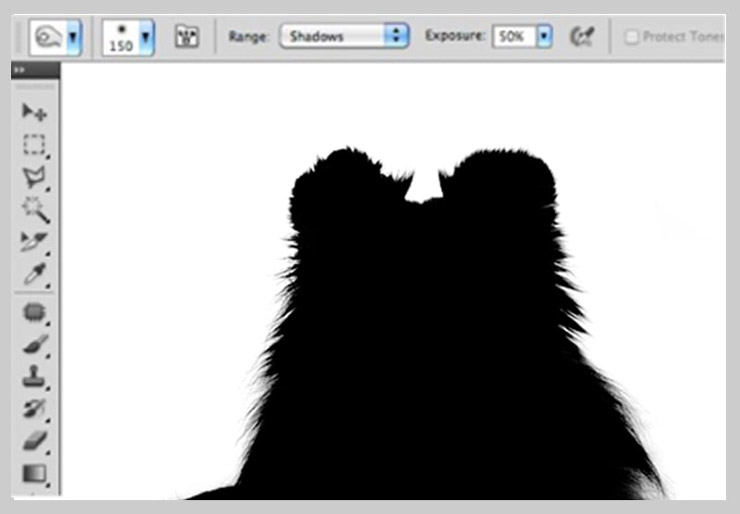Open the brush size 150 picker arrow
The width and height of the screenshot is (740, 514).
[147, 37]
